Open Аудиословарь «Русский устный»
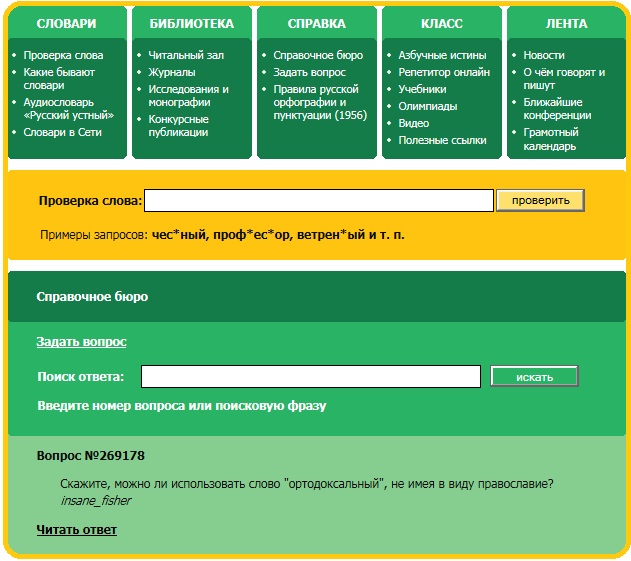 [68, 109]
